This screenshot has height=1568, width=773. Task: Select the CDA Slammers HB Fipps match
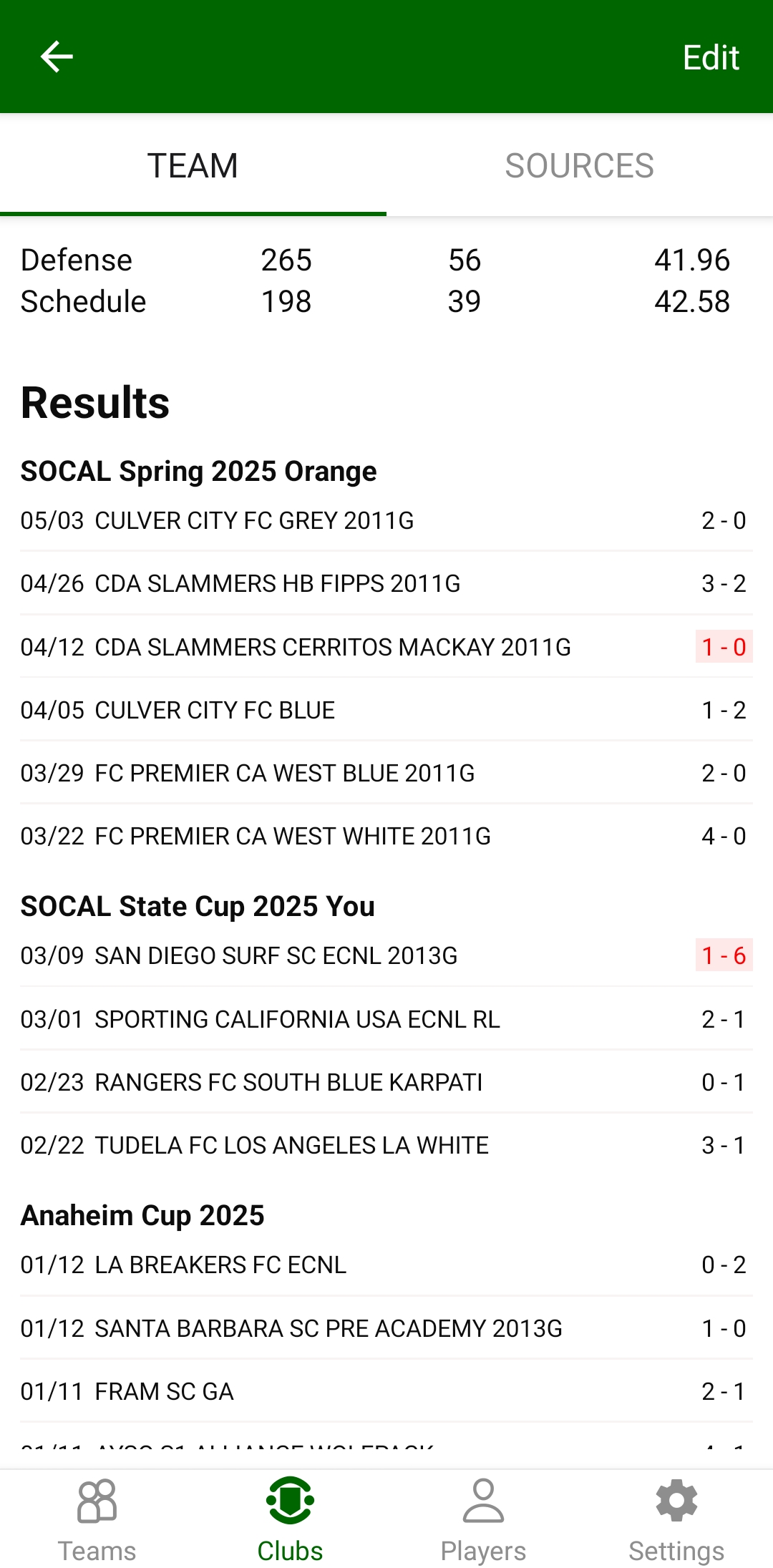coord(277,583)
